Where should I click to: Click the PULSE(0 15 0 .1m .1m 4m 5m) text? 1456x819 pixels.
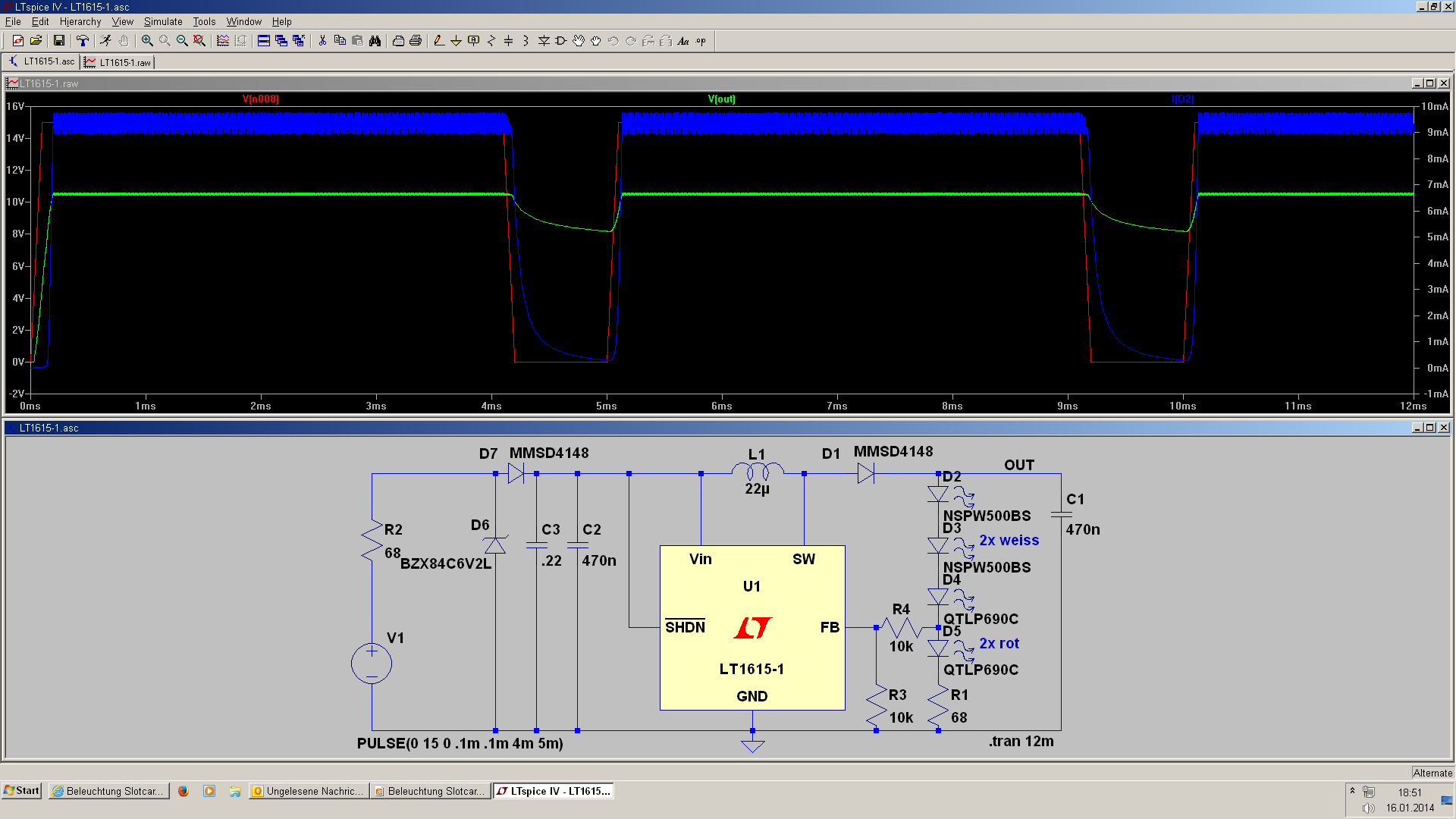[460, 743]
